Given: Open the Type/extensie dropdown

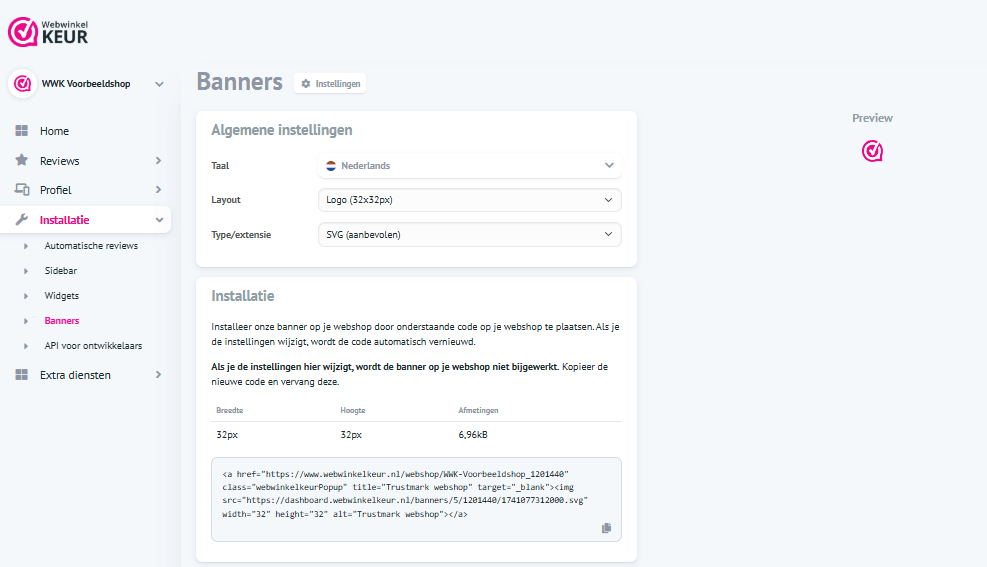Looking at the screenshot, I should click(469, 235).
